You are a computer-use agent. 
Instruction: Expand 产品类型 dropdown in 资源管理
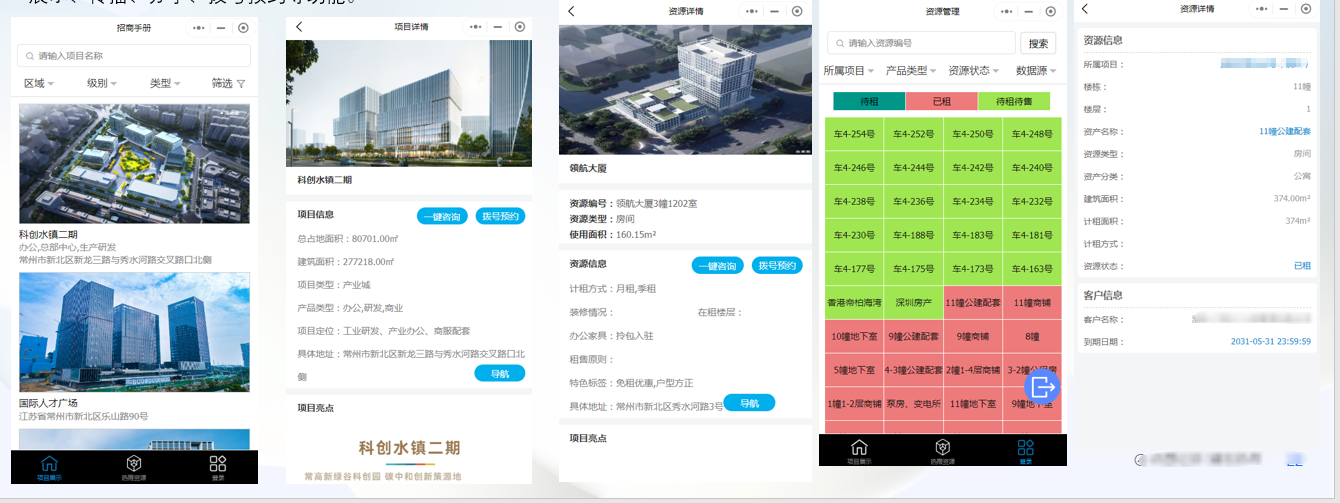[911, 71]
